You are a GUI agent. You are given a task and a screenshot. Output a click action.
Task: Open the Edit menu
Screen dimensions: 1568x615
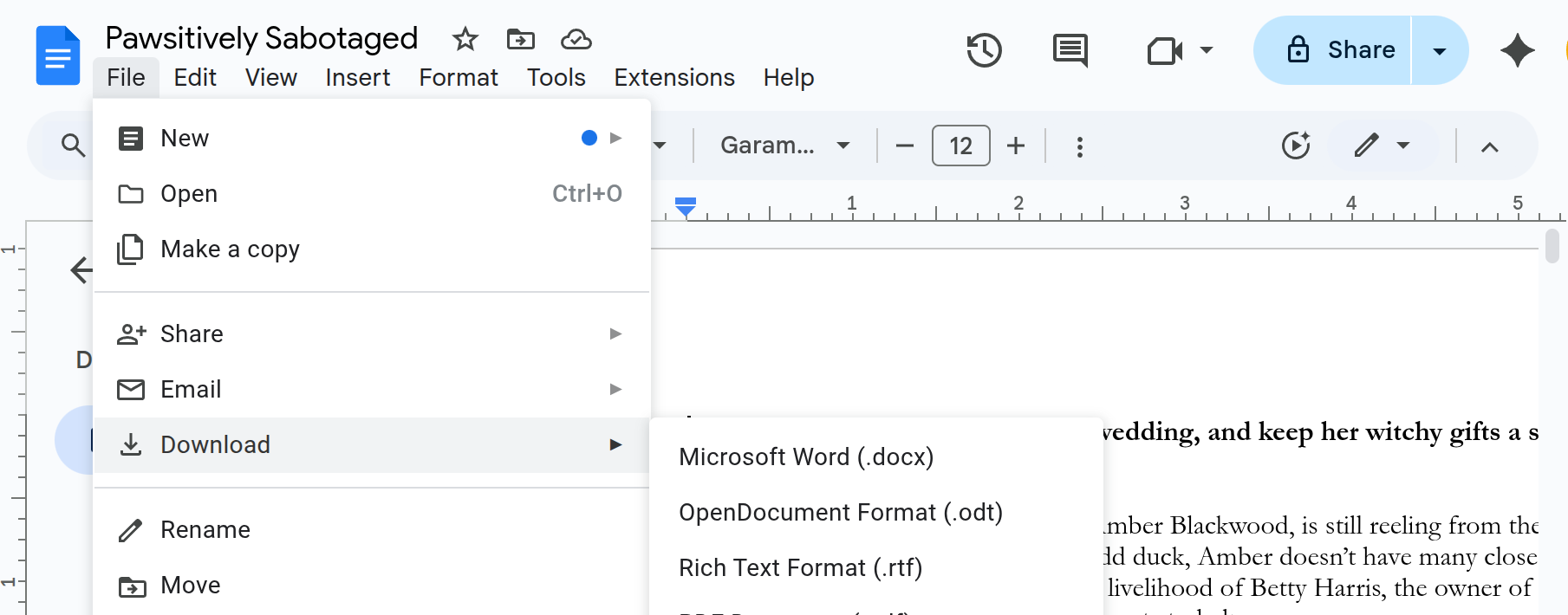coord(195,77)
